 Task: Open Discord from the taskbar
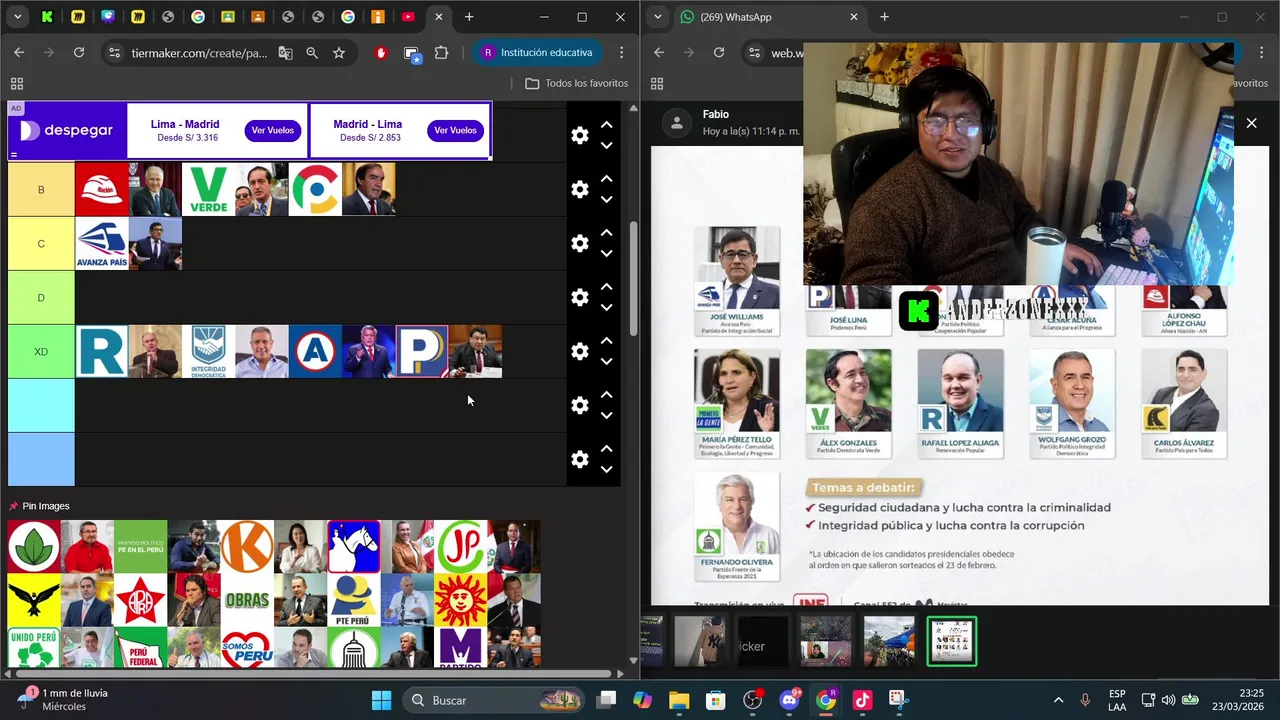[x=789, y=700]
